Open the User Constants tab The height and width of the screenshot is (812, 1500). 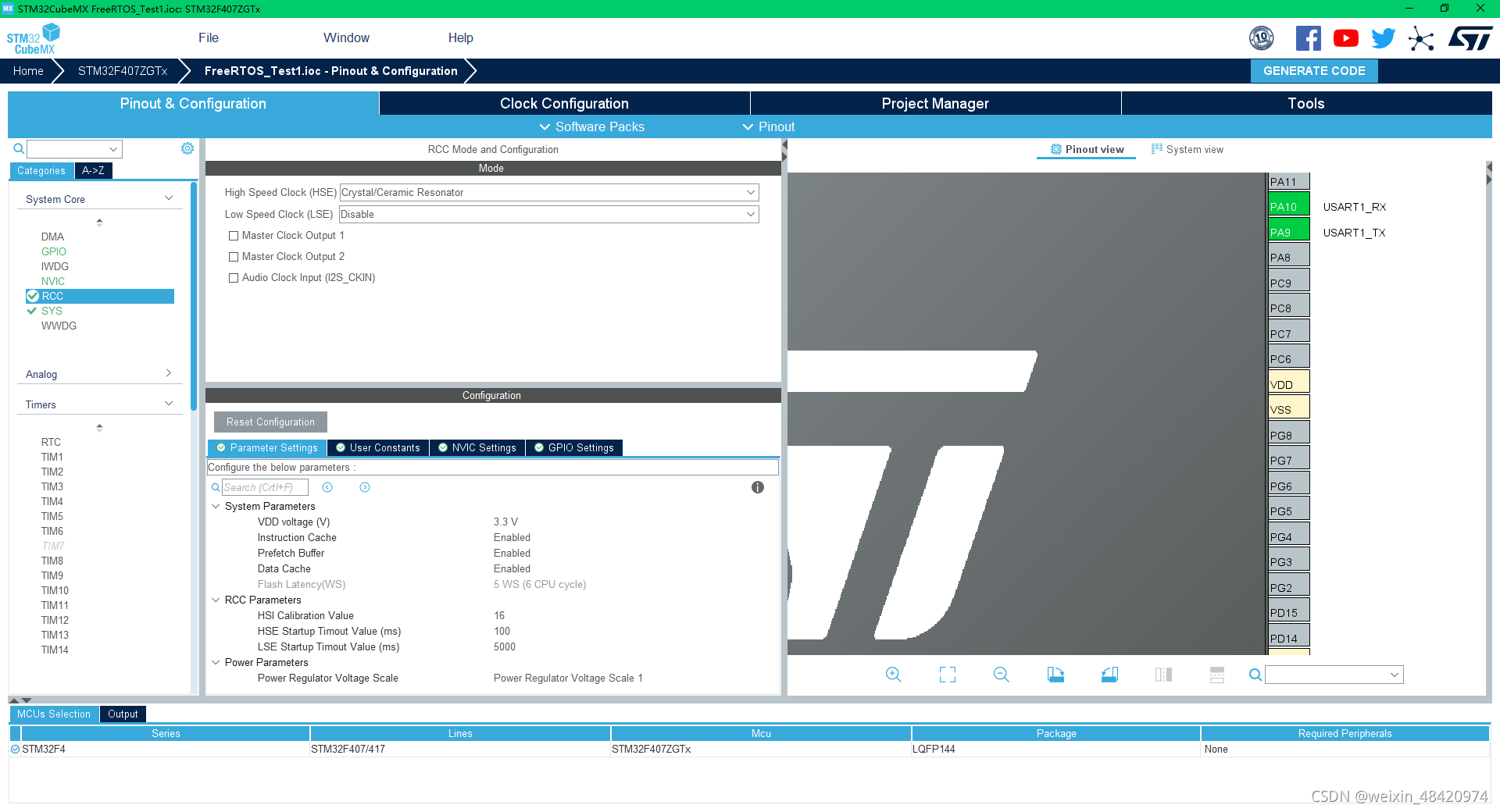377,447
